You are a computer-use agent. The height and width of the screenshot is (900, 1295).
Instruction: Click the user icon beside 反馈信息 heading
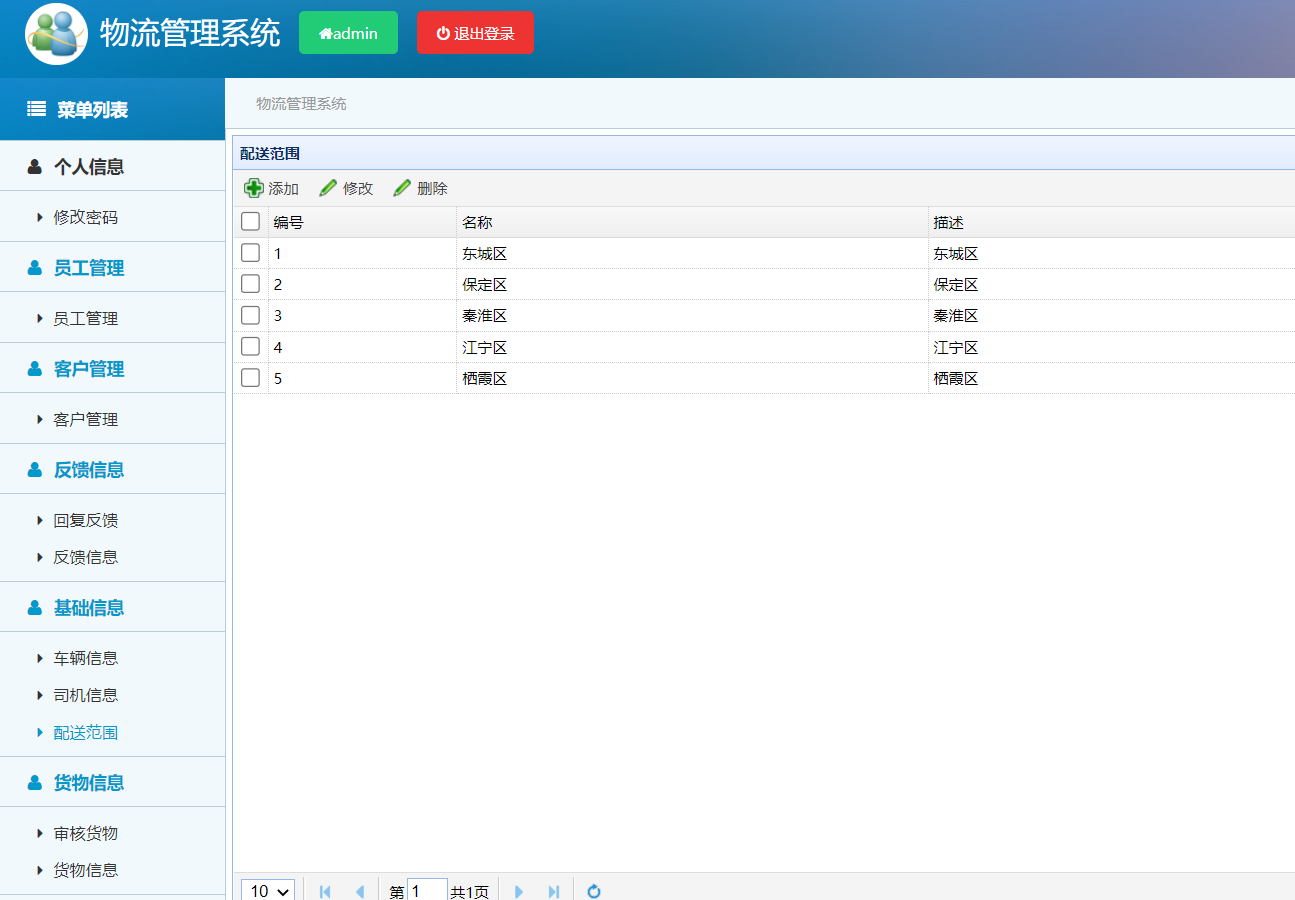[35, 469]
